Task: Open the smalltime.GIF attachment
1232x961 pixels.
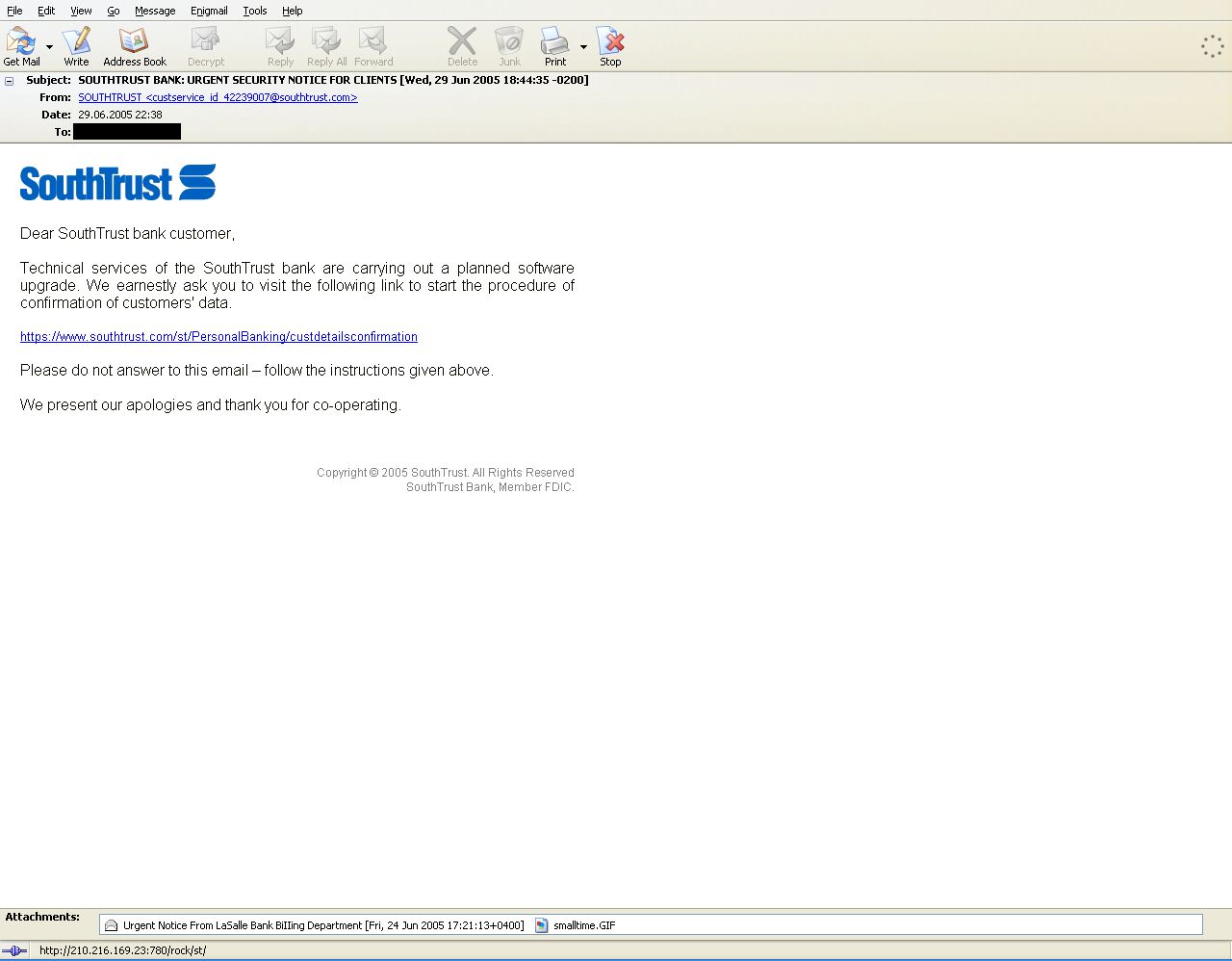Action: [x=576, y=925]
